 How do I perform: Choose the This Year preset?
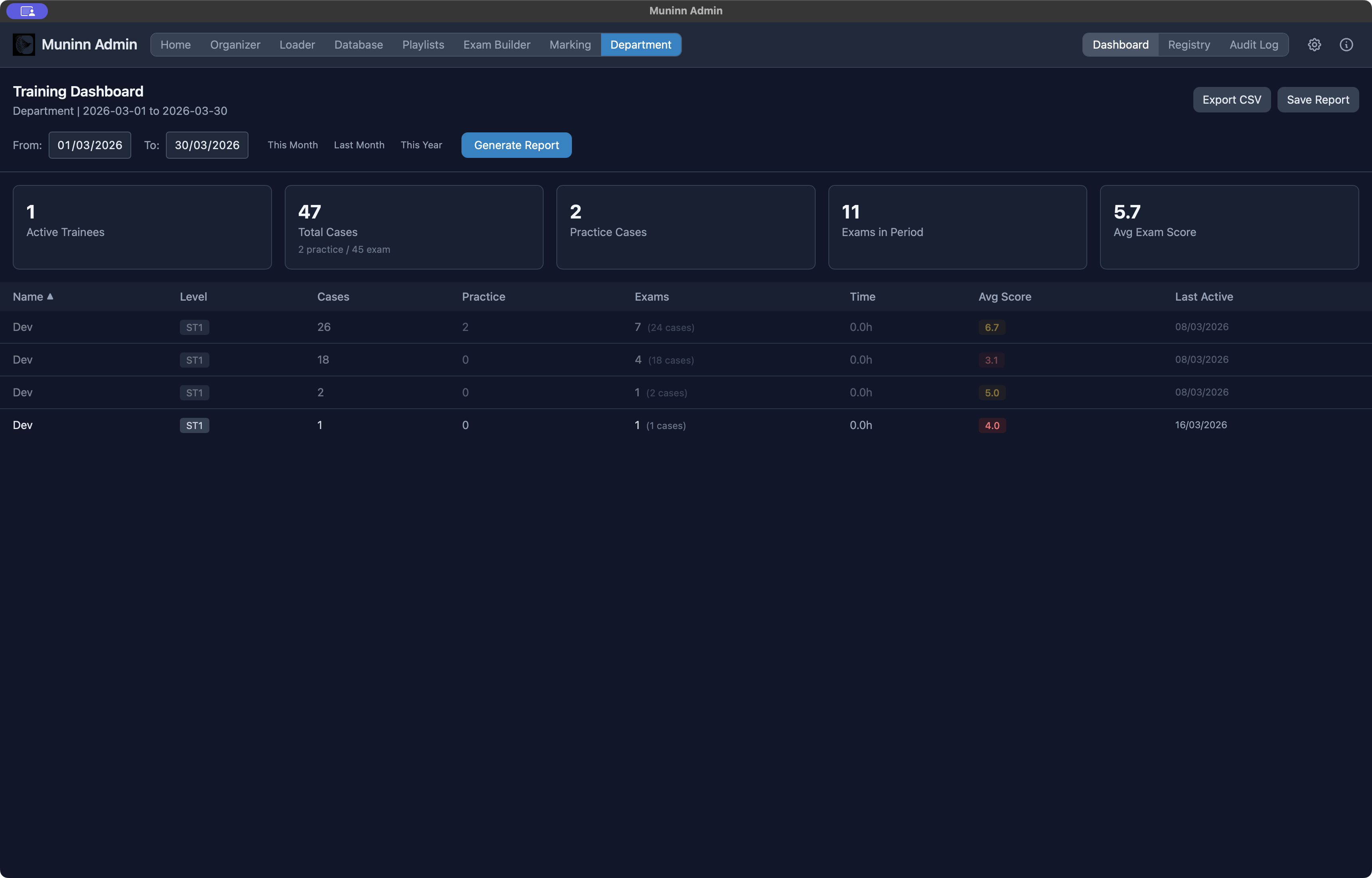422,146
